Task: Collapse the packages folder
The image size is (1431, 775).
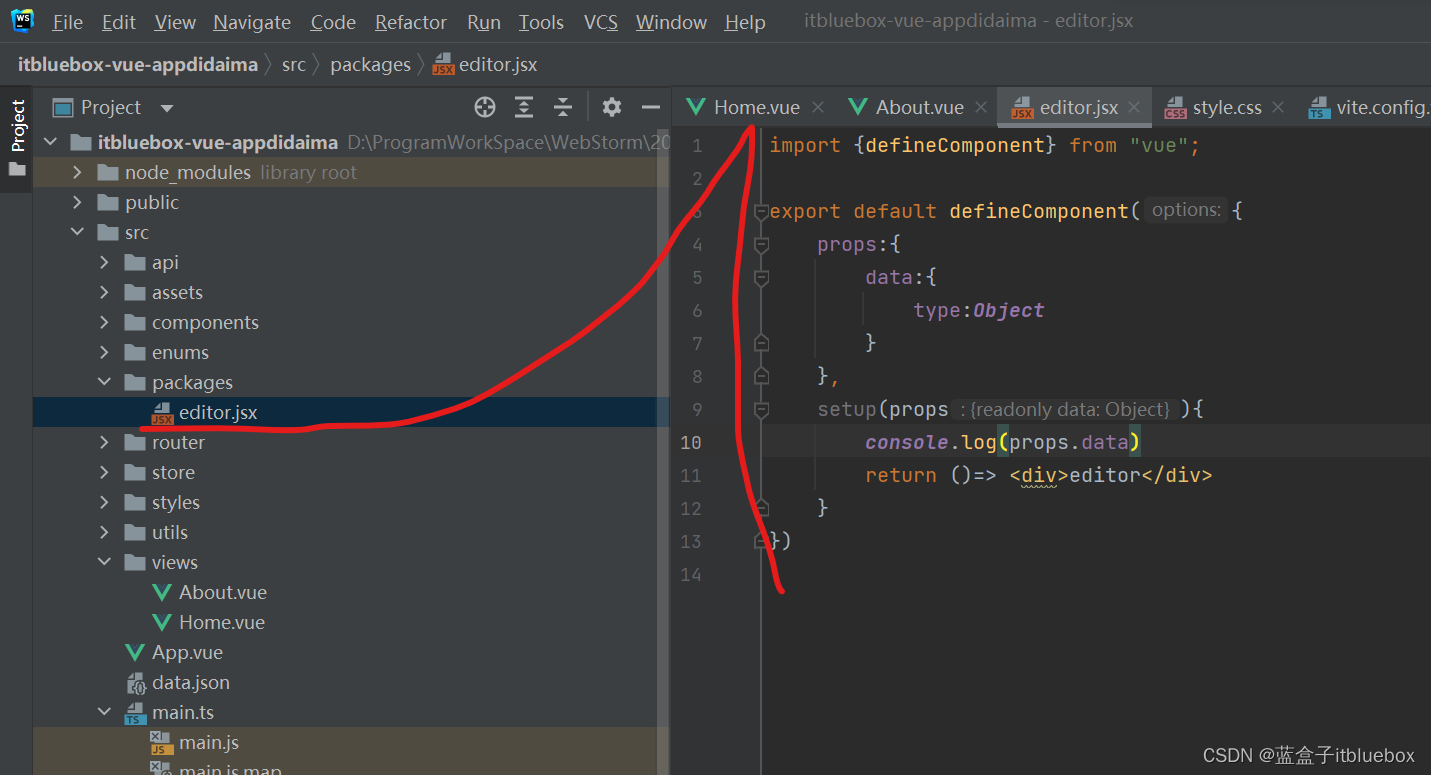Action: (105, 382)
